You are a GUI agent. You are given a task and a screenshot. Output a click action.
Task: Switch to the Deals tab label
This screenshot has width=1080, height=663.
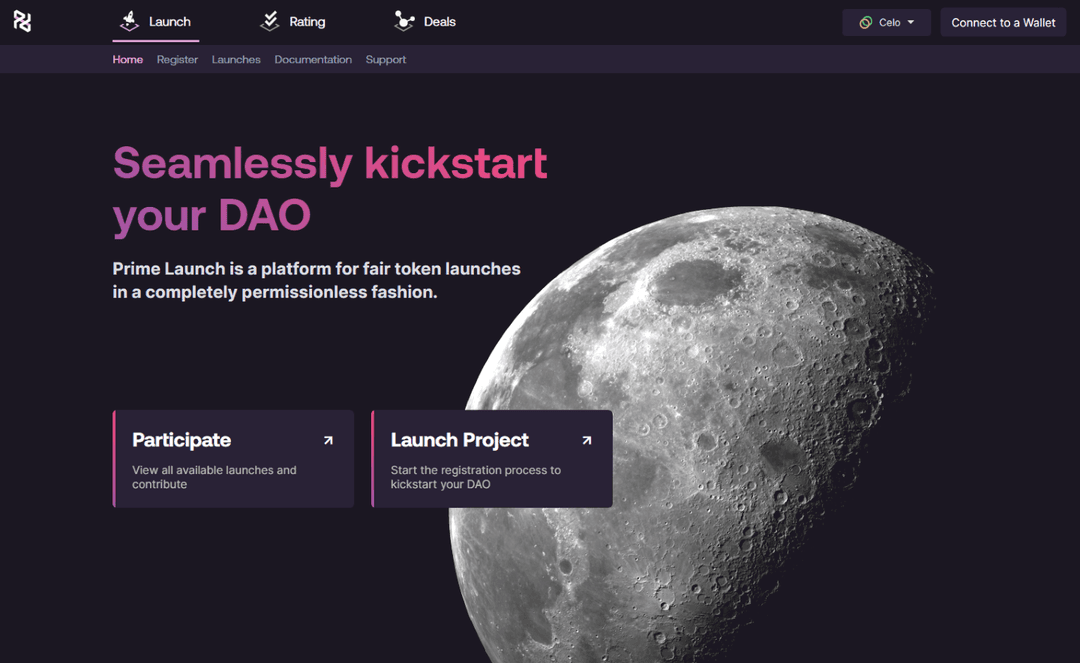pos(439,21)
